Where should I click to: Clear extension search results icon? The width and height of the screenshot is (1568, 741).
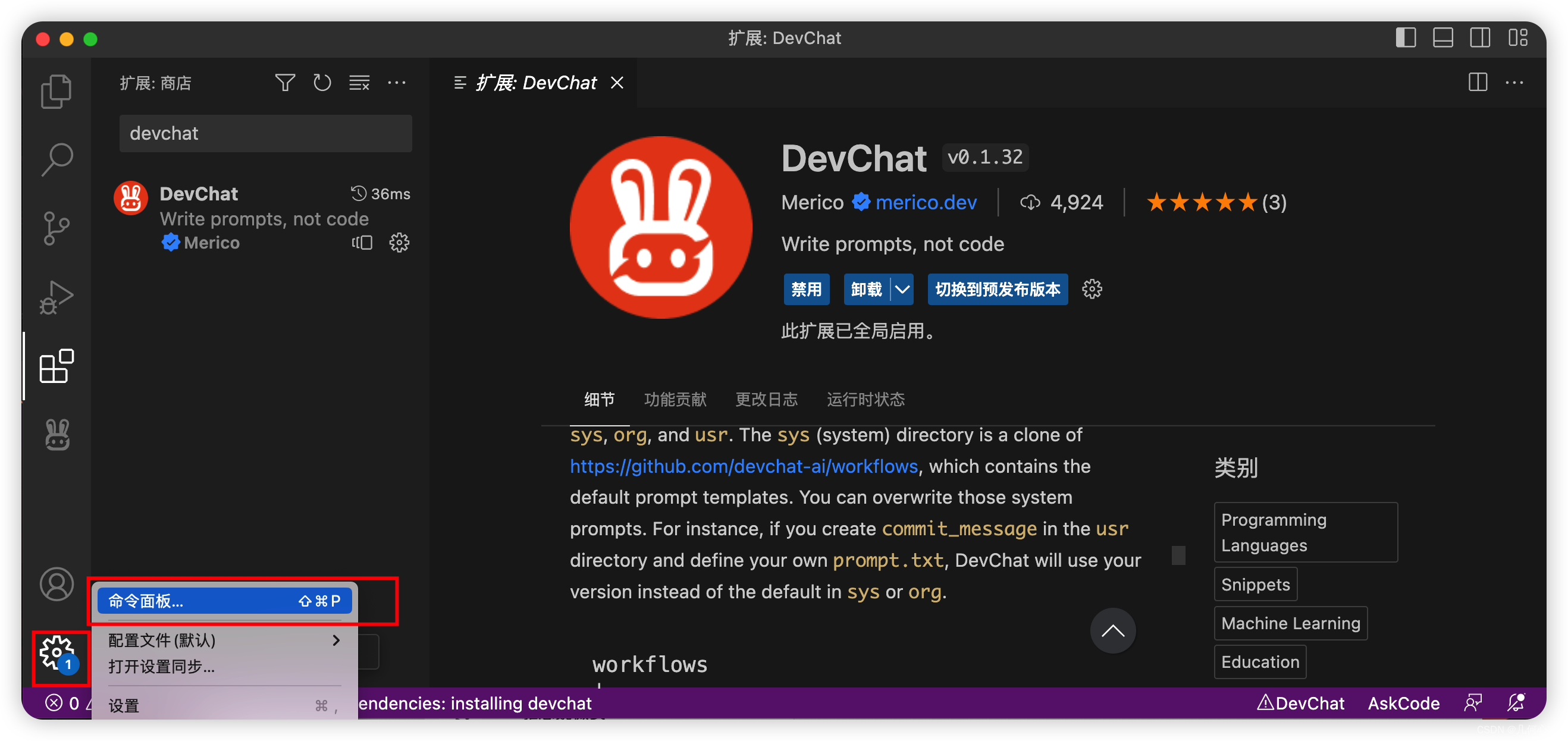[x=359, y=83]
